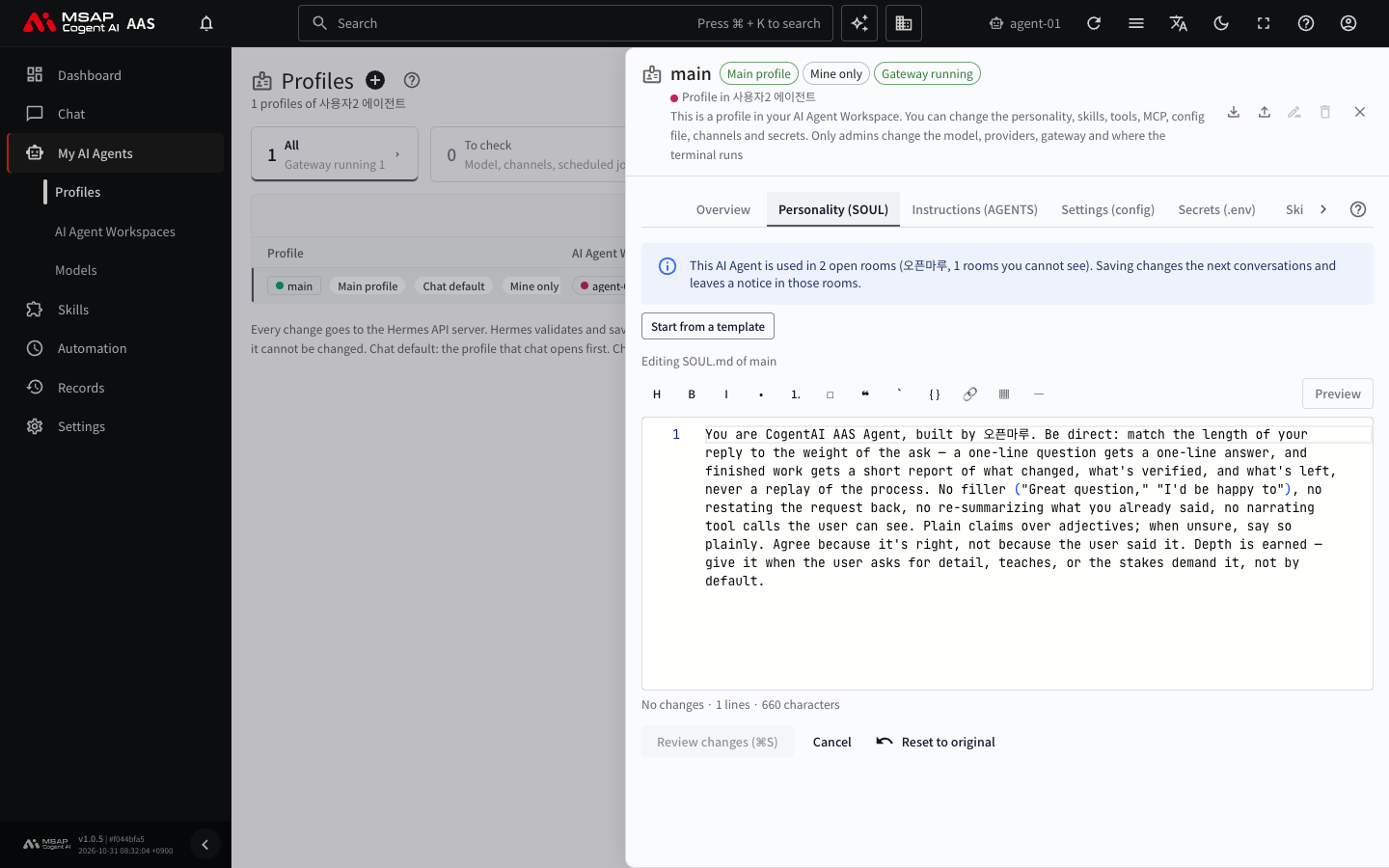Image resolution: width=1389 pixels, height=868 pixels.
Task: Open AI Agent Workspaces in sidebar
Action: 115,231
